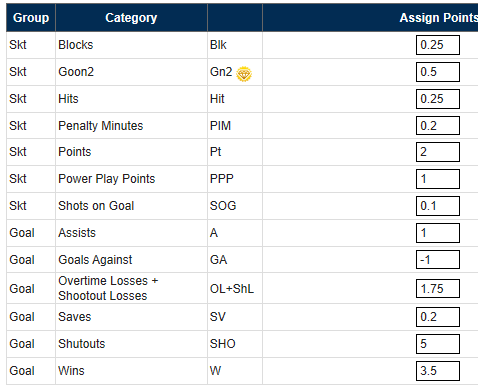This screenshot has height=390, width=478.
Task: Edit the Shutouts points value box
Action: (x=438, y=344)
